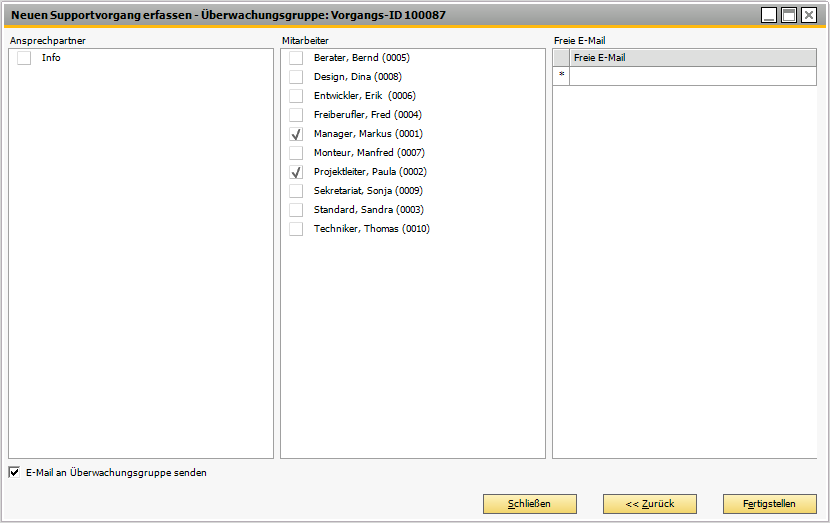Tick Monteur, Manfred checkbox
The height and width of the screenshot is (523, 830).
pyautogui.click(x=296, y=153)
